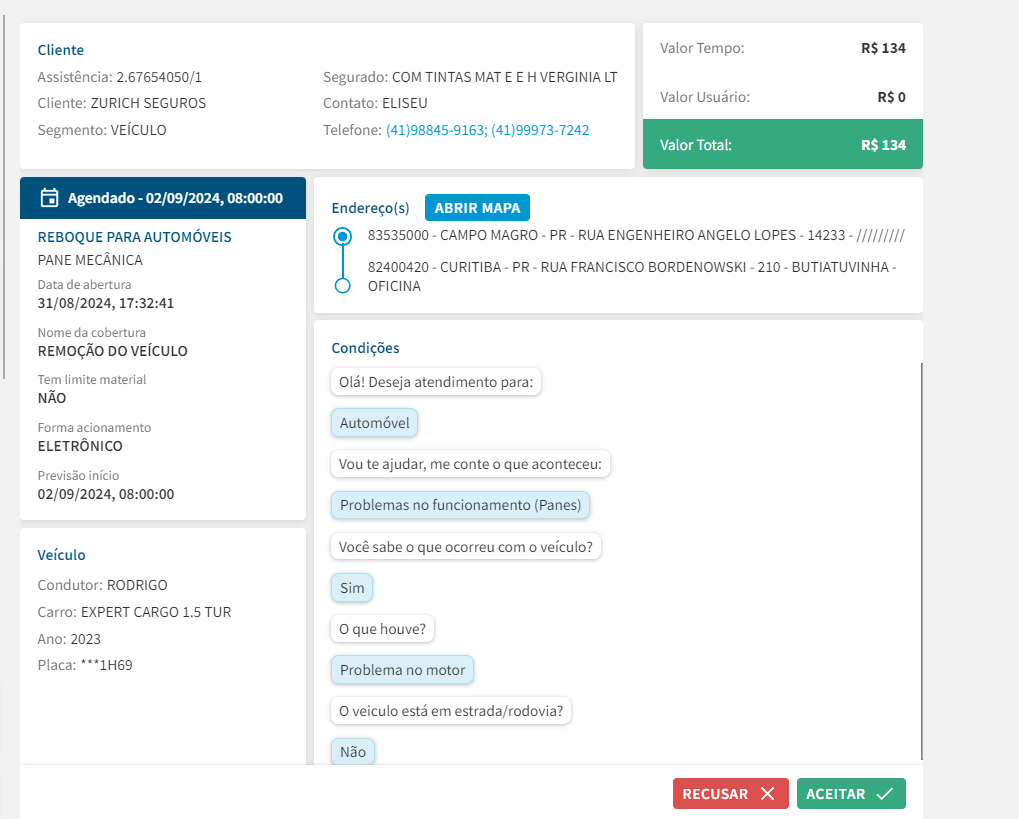Click the 'Não' answer bubble
Screen dimensions: 1019x819
(353, 752)
